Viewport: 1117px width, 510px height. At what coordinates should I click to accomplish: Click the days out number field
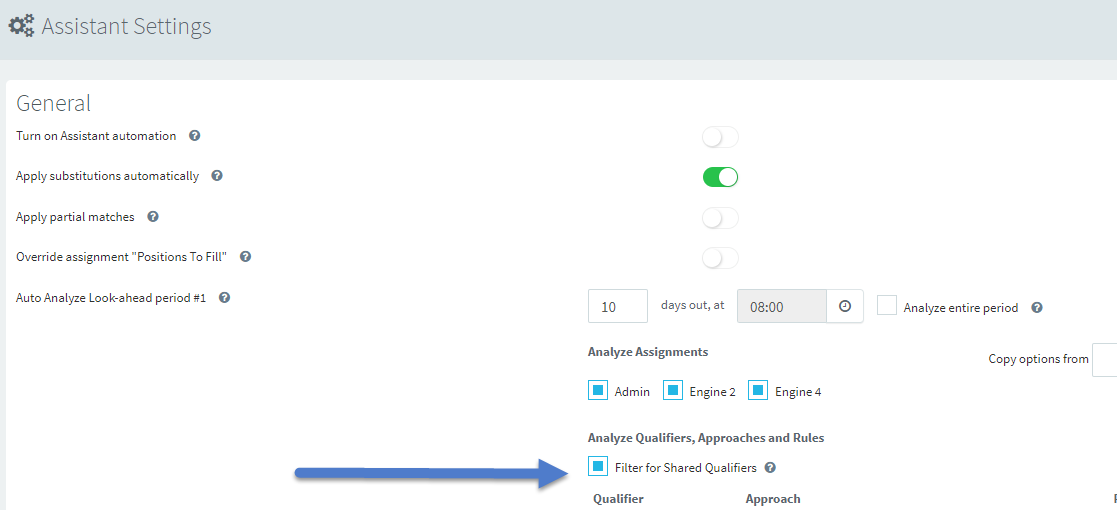(x=618, y=306)
